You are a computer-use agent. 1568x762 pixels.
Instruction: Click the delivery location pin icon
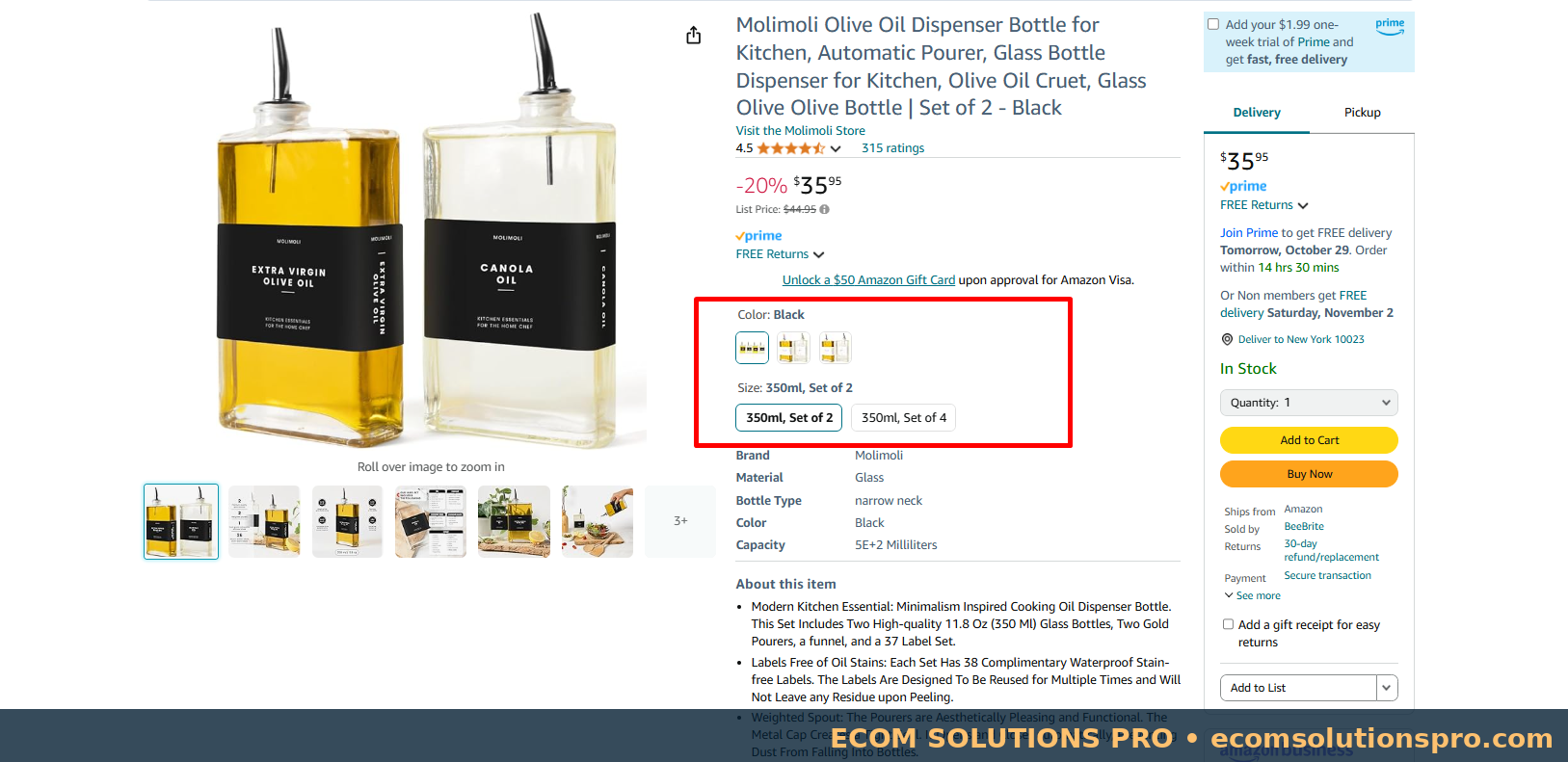pos(1227,339)
